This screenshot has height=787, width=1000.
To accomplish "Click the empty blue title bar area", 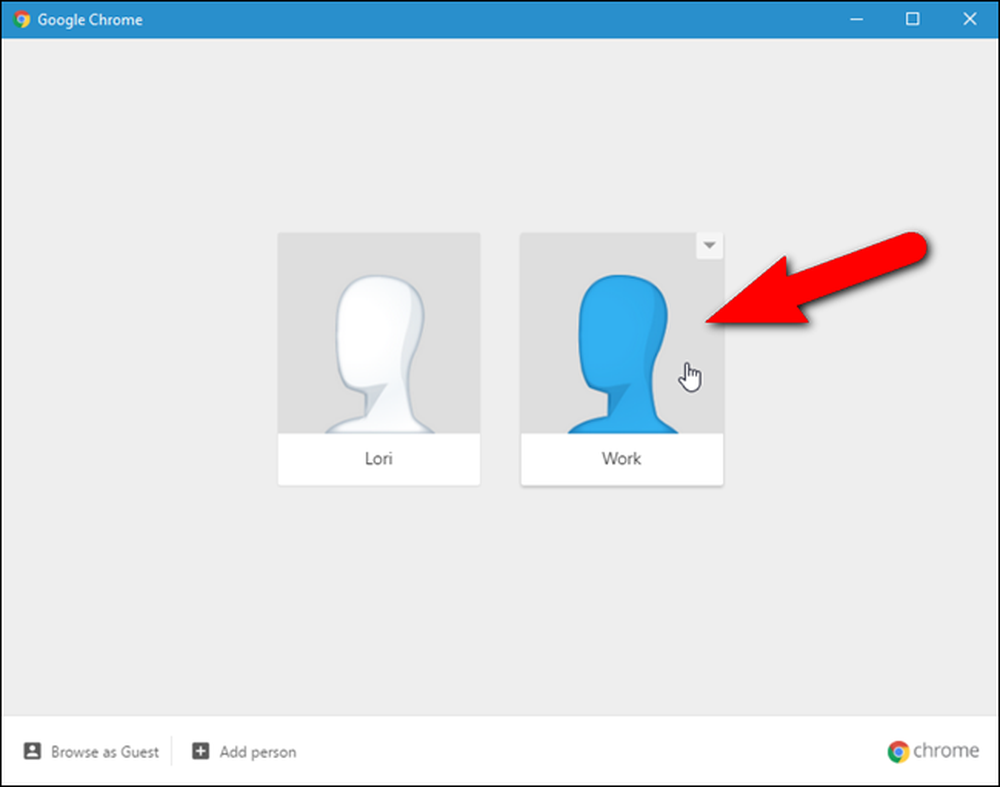I will click(485, 19).
